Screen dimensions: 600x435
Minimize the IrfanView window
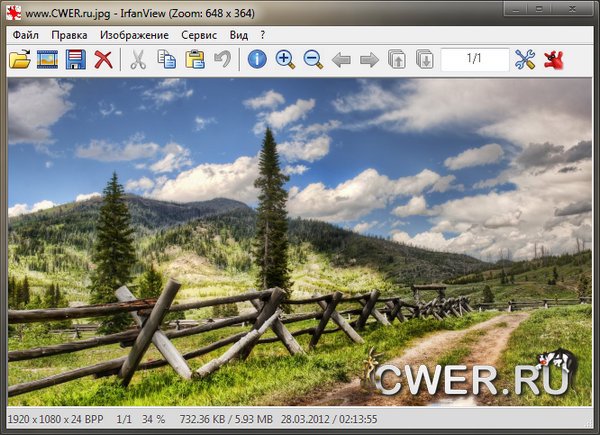tap(516, 9)
